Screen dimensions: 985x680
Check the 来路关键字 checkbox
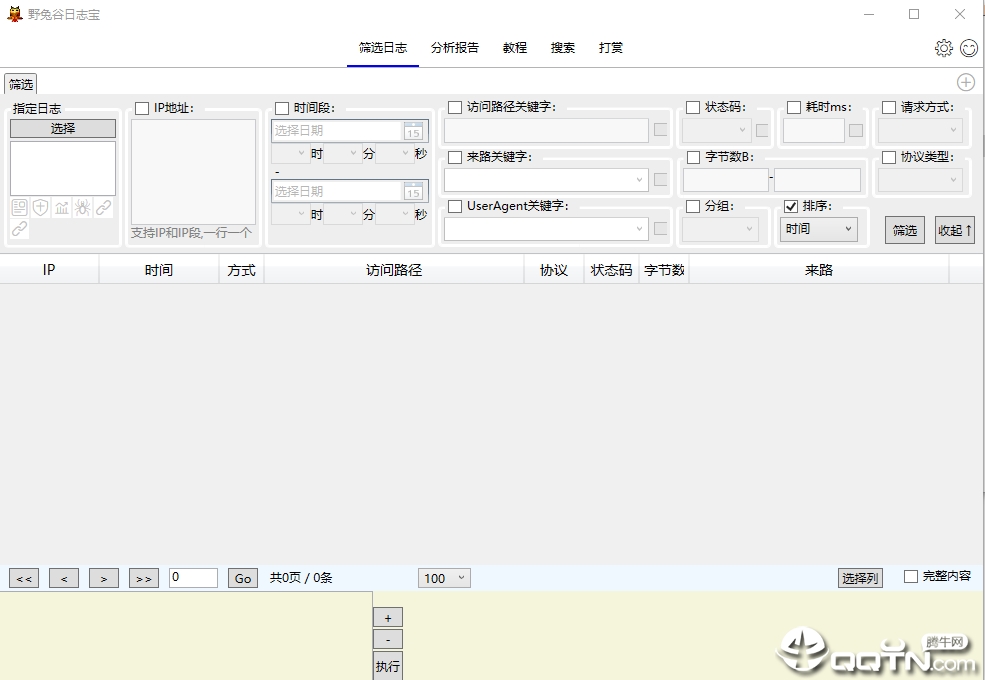[x=455, y=157]
